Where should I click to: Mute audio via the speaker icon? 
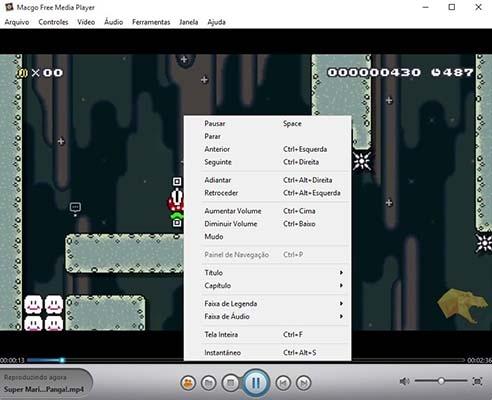pos(404,381)
